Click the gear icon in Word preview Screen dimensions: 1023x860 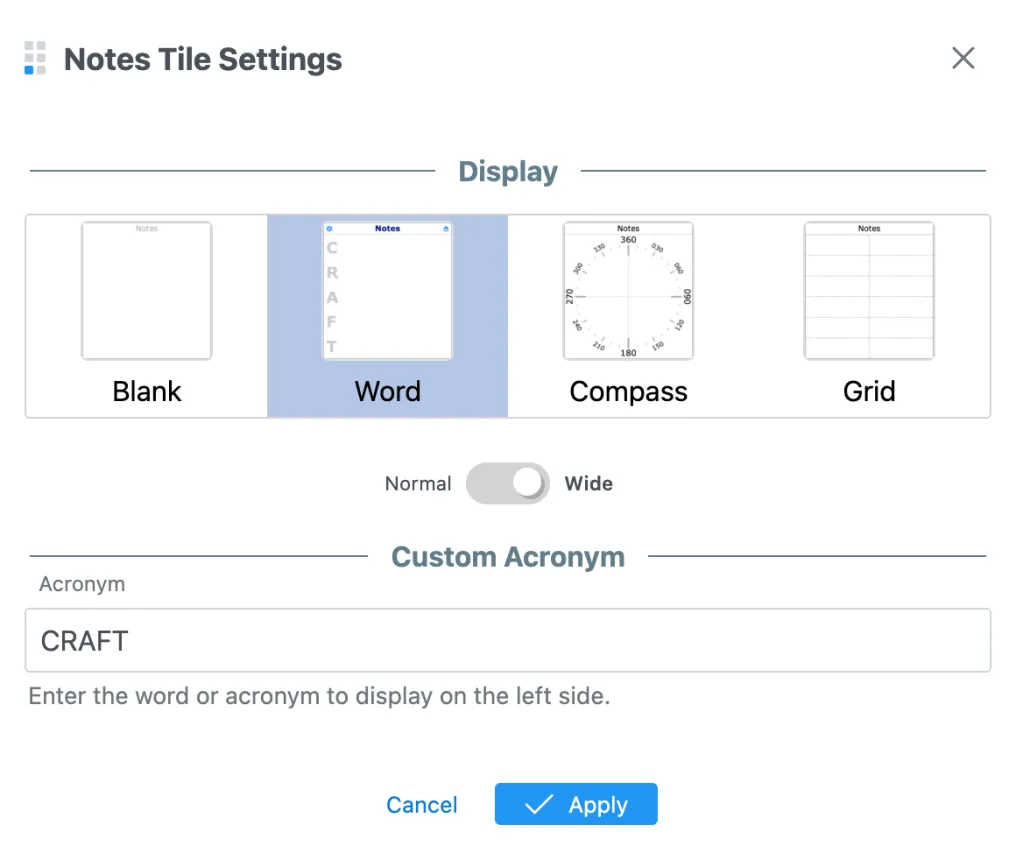pos(330,229)
